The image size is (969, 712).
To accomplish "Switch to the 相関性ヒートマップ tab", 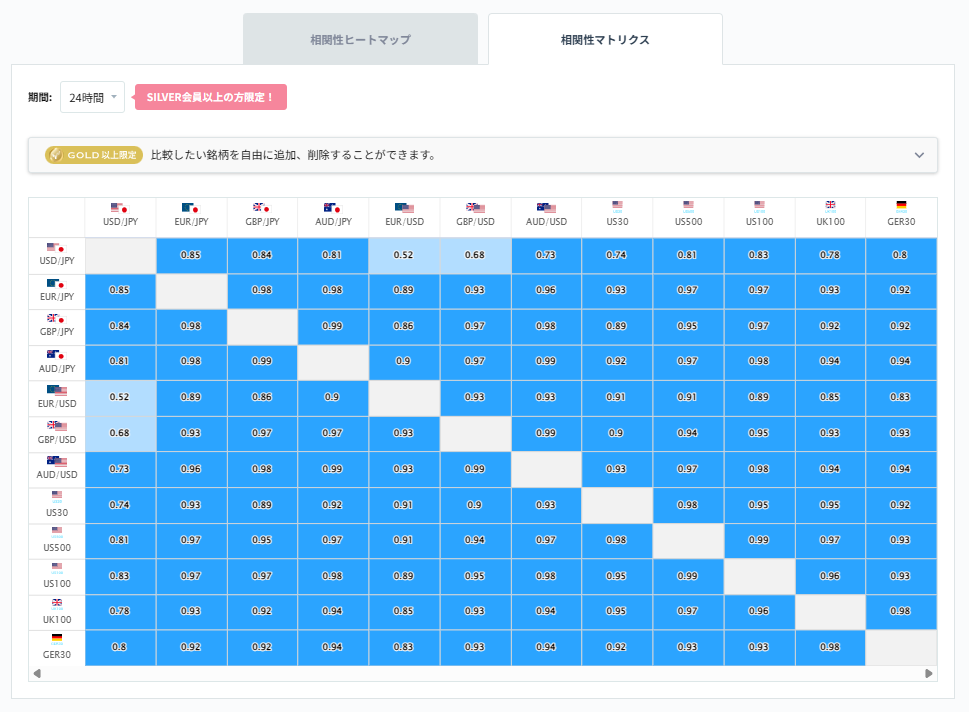I will (360, 39).
